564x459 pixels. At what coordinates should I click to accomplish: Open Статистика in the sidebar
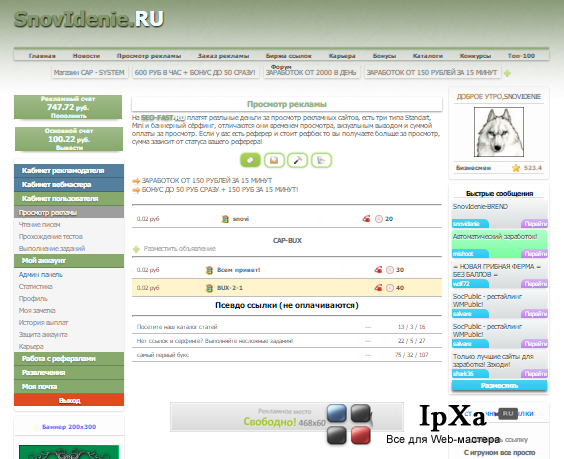(36, 287)
